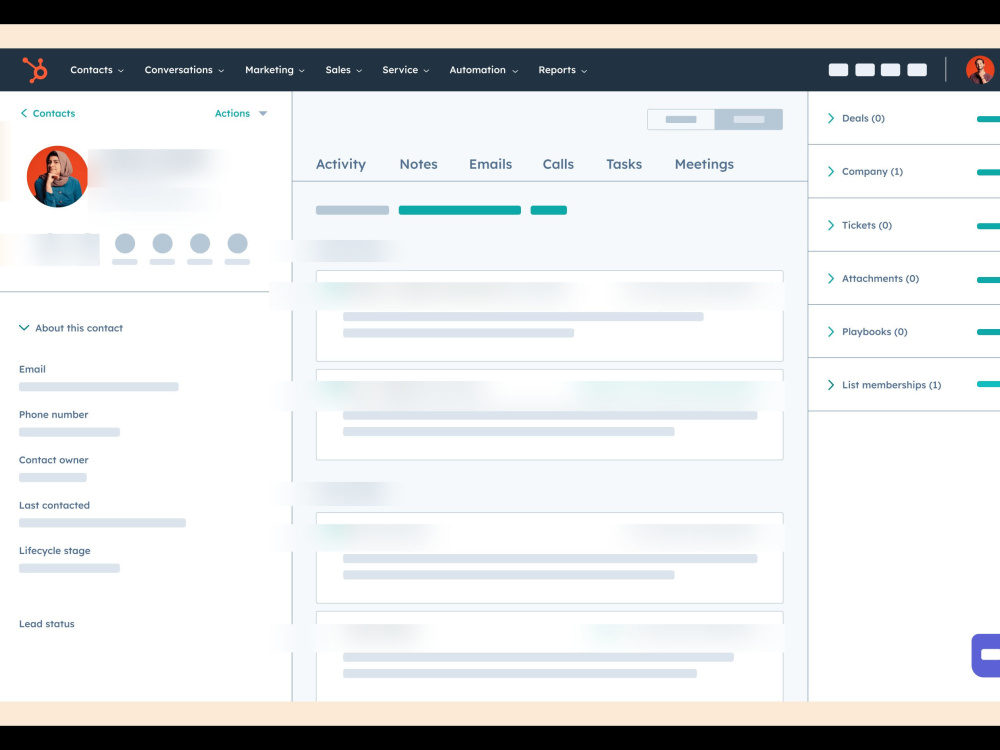
Task: Expand the Company (1) section
Action: pyautogui.click(x=865, y=172)
